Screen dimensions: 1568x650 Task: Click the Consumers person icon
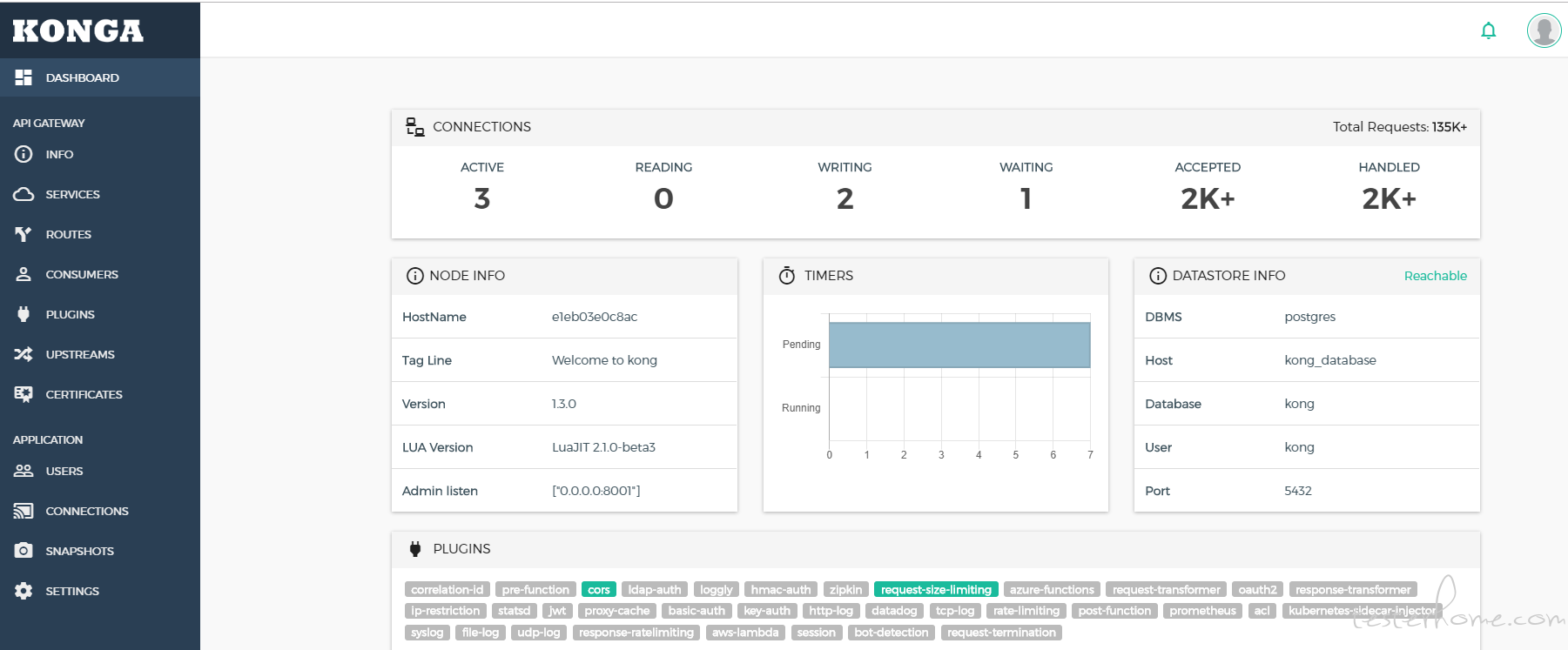coord(24,274)
